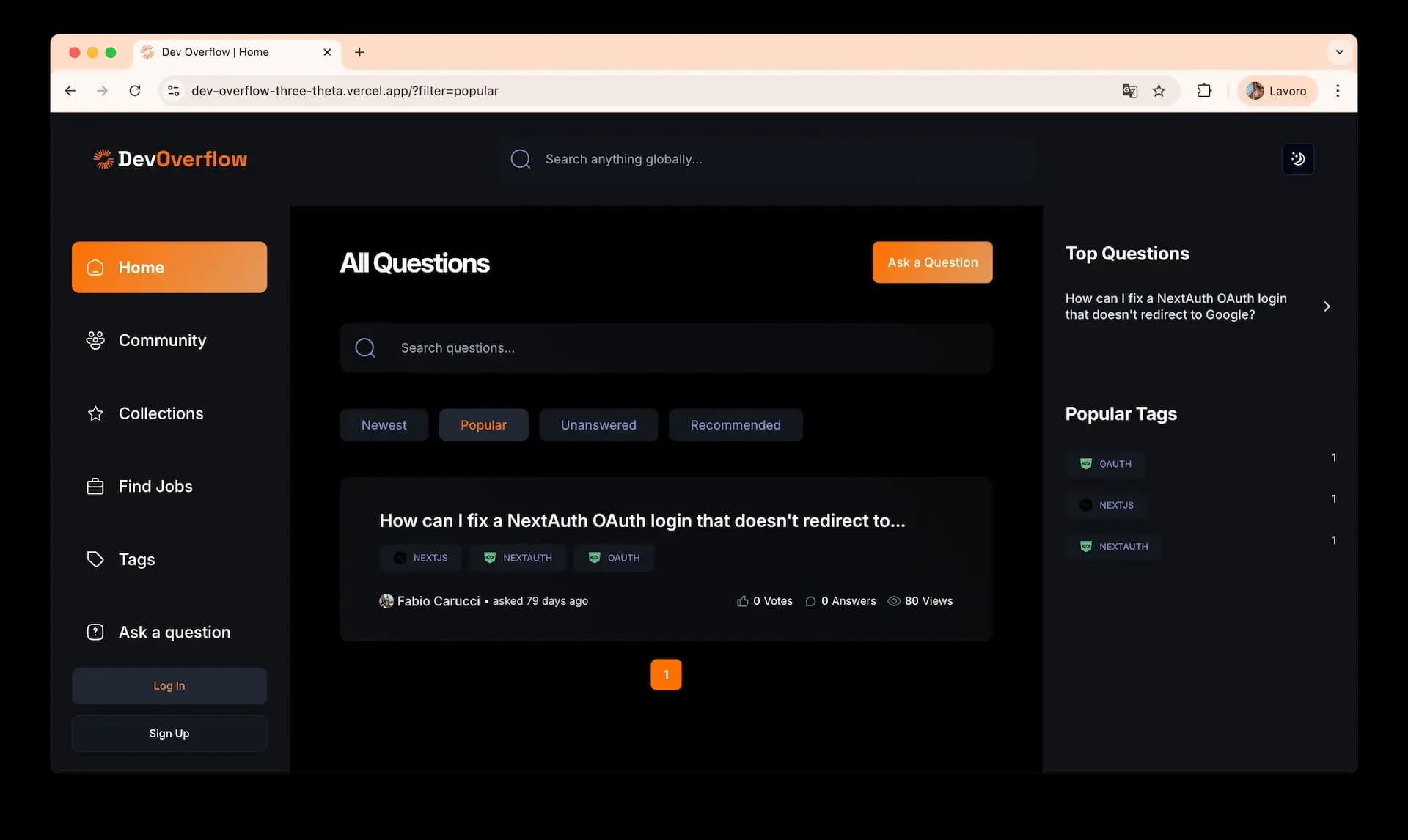Activate the Recommended filter
This screenshot has height=840, width=1408.
736,424
